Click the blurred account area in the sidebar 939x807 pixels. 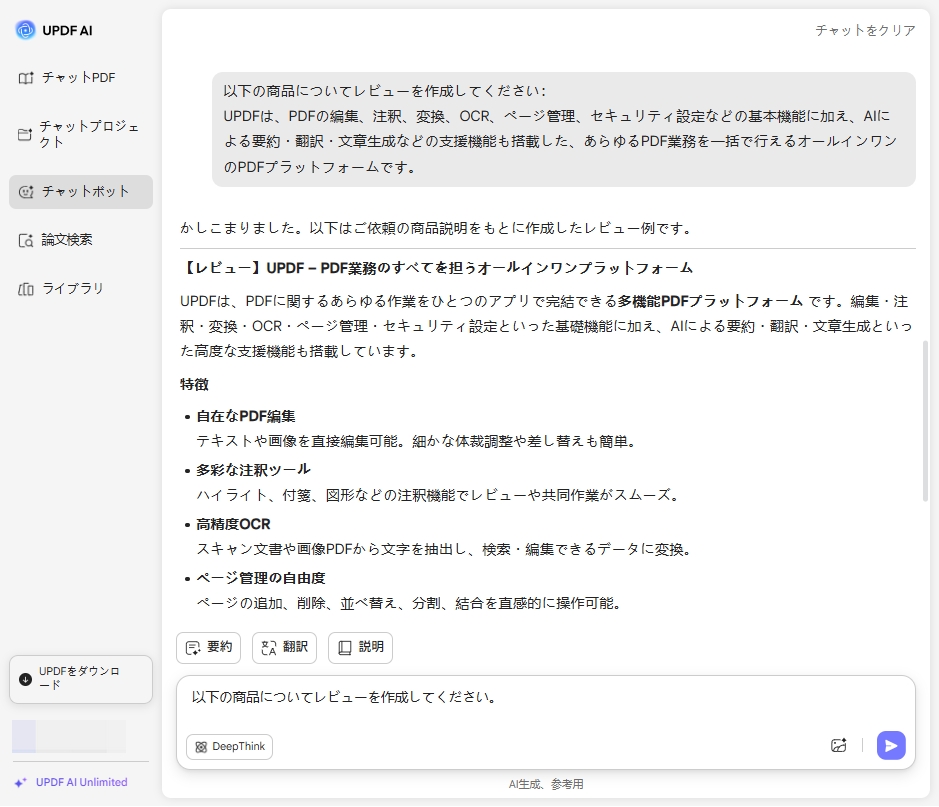pyautogui.click(x=69, y=736)
